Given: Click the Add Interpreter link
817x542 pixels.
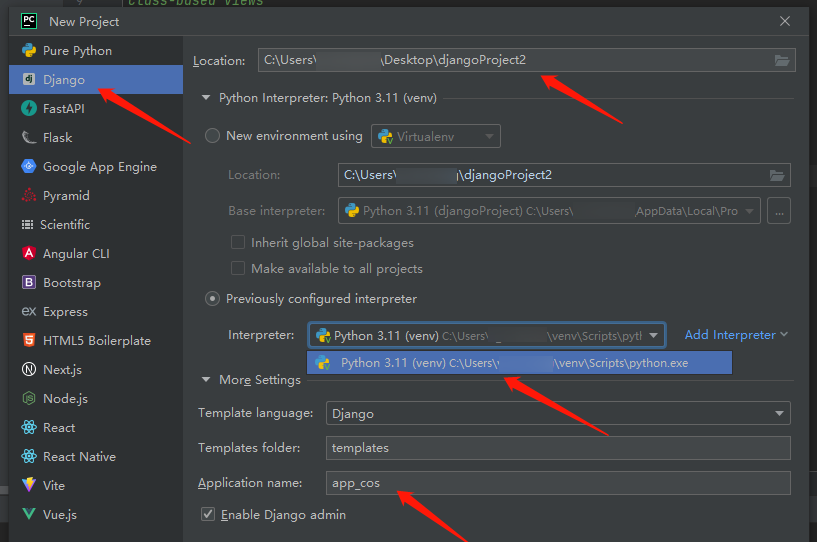Looking at the screenshot, I should pos(735,335).
